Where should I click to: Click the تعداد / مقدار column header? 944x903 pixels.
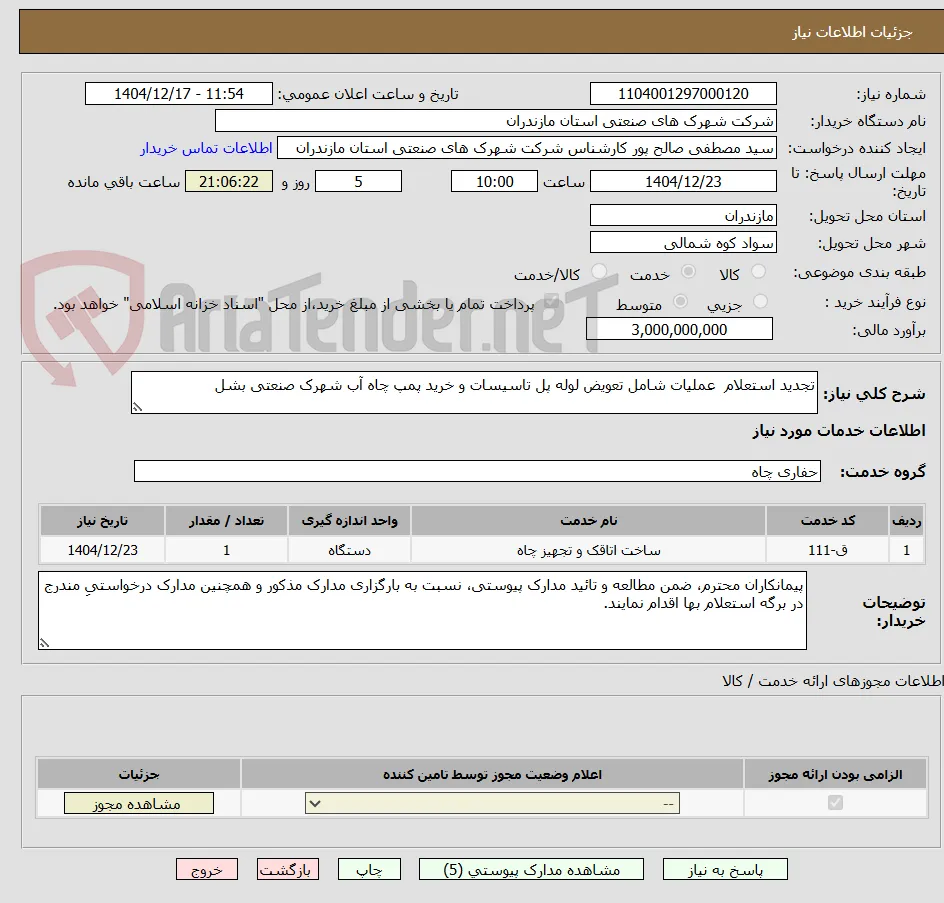226,521
